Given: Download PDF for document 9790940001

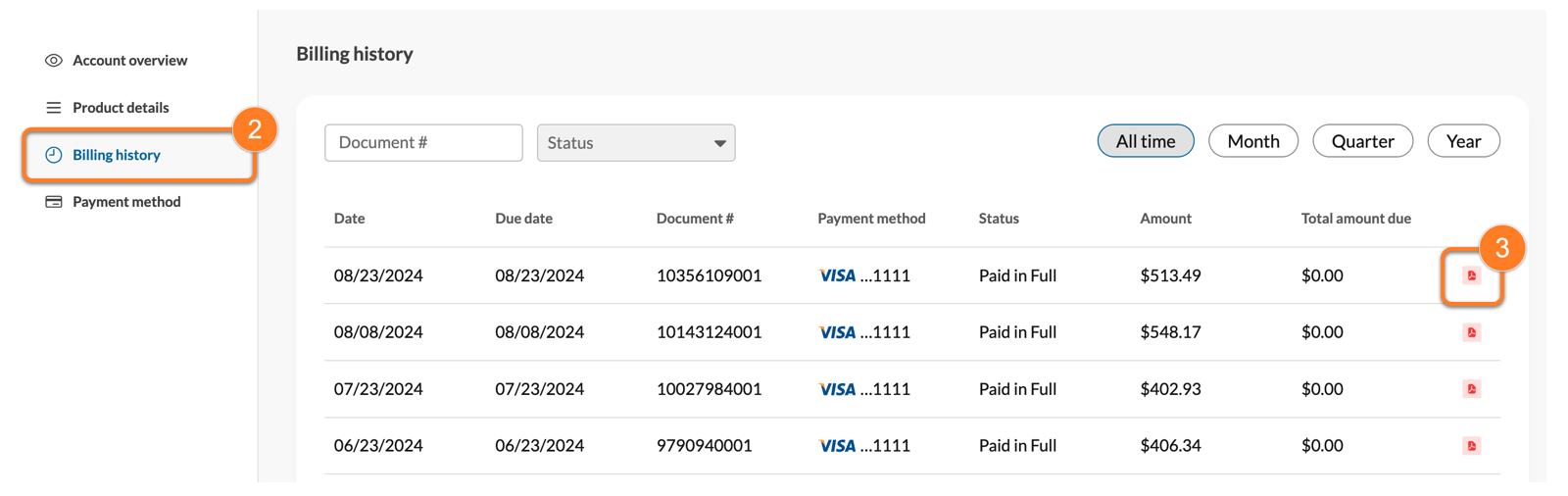Looking at the screenshot, I should [x=1471, y=446].
